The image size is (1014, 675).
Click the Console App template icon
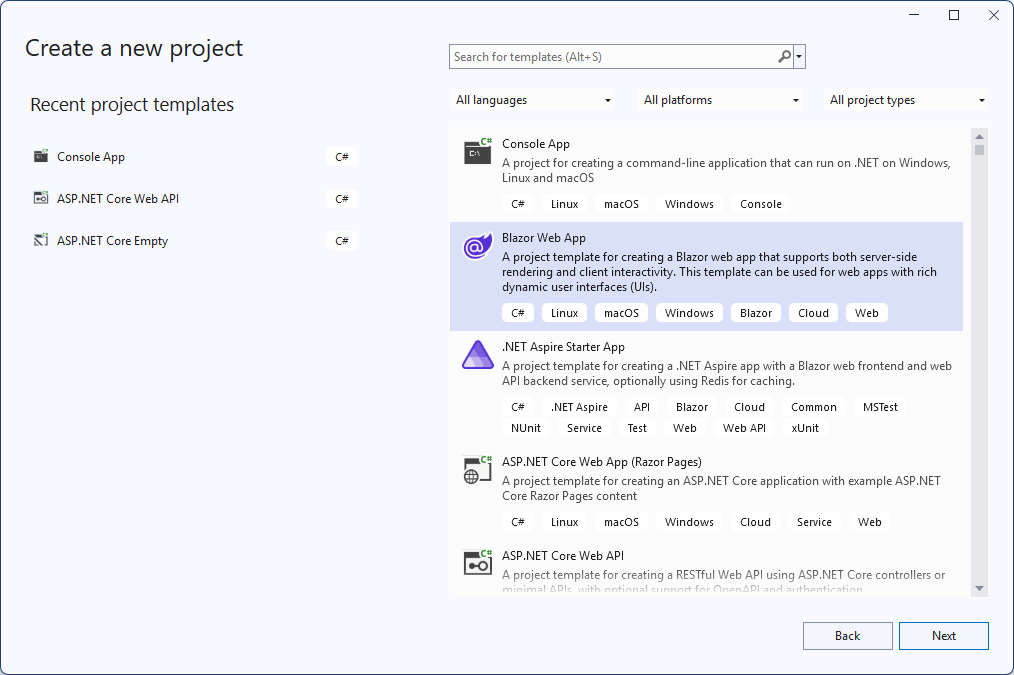click(x=477, y=152)
